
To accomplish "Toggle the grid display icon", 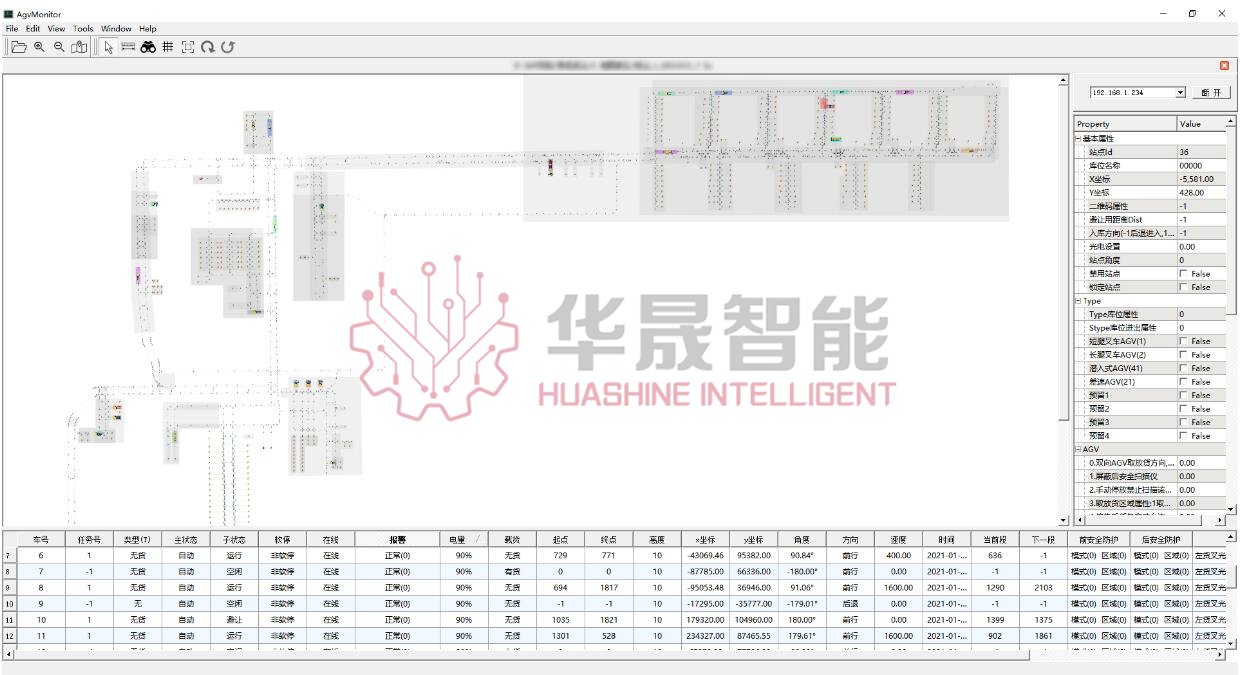I will coord(168,47).
